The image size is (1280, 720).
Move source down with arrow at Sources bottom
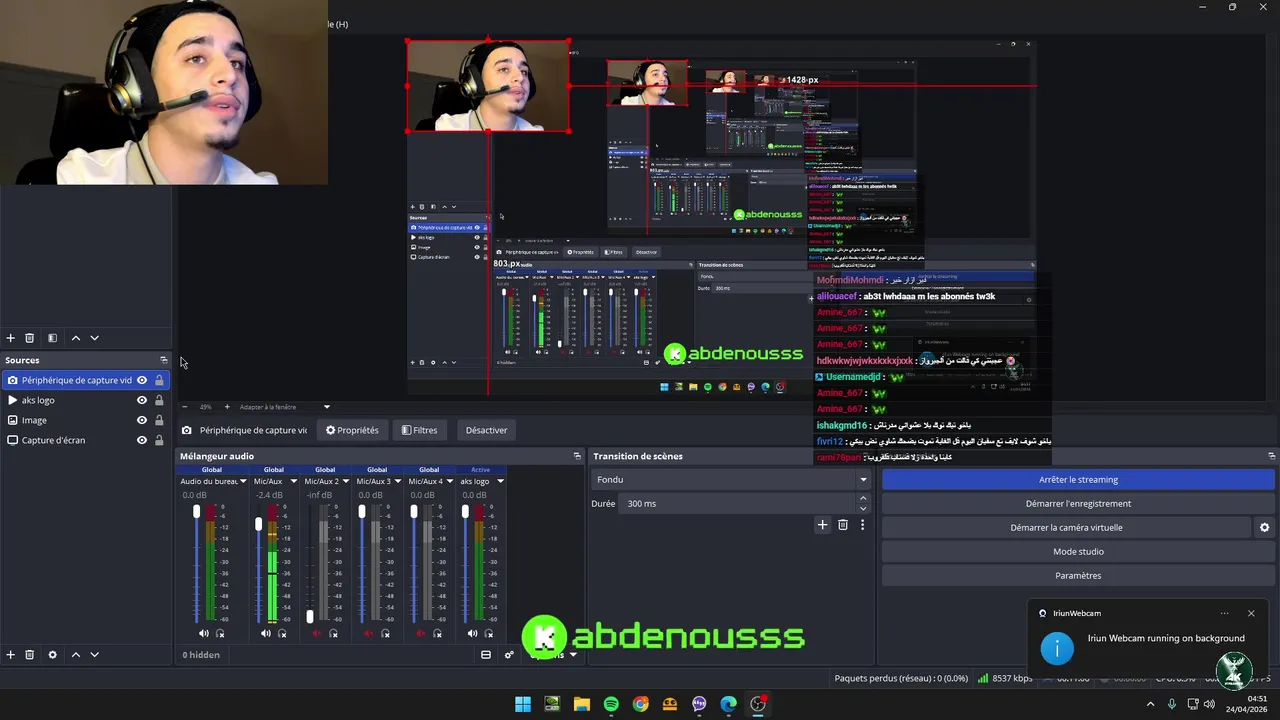tap(94, 655)
